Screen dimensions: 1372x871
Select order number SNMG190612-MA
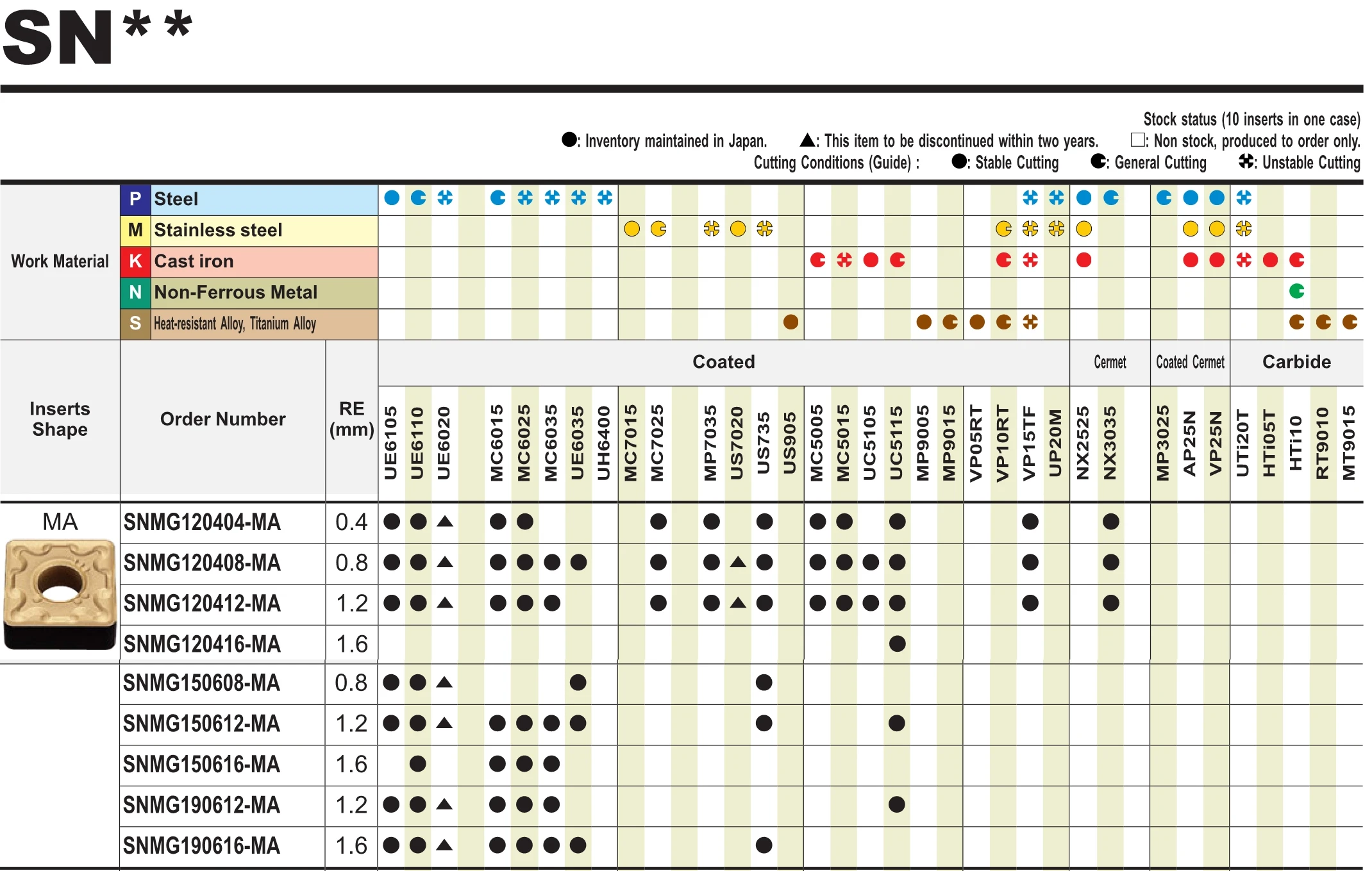[202, 805]
